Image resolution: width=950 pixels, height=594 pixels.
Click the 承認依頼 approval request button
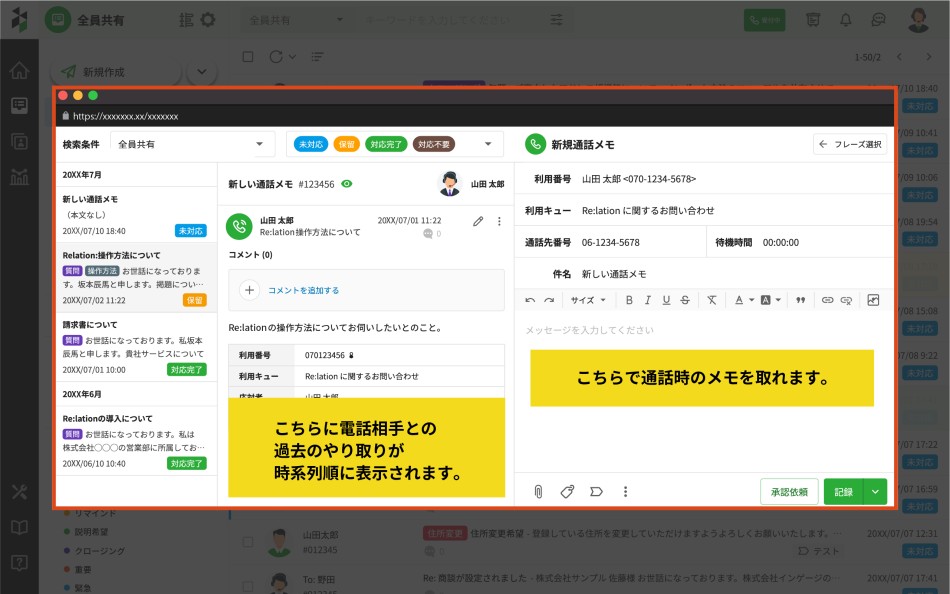789,491
